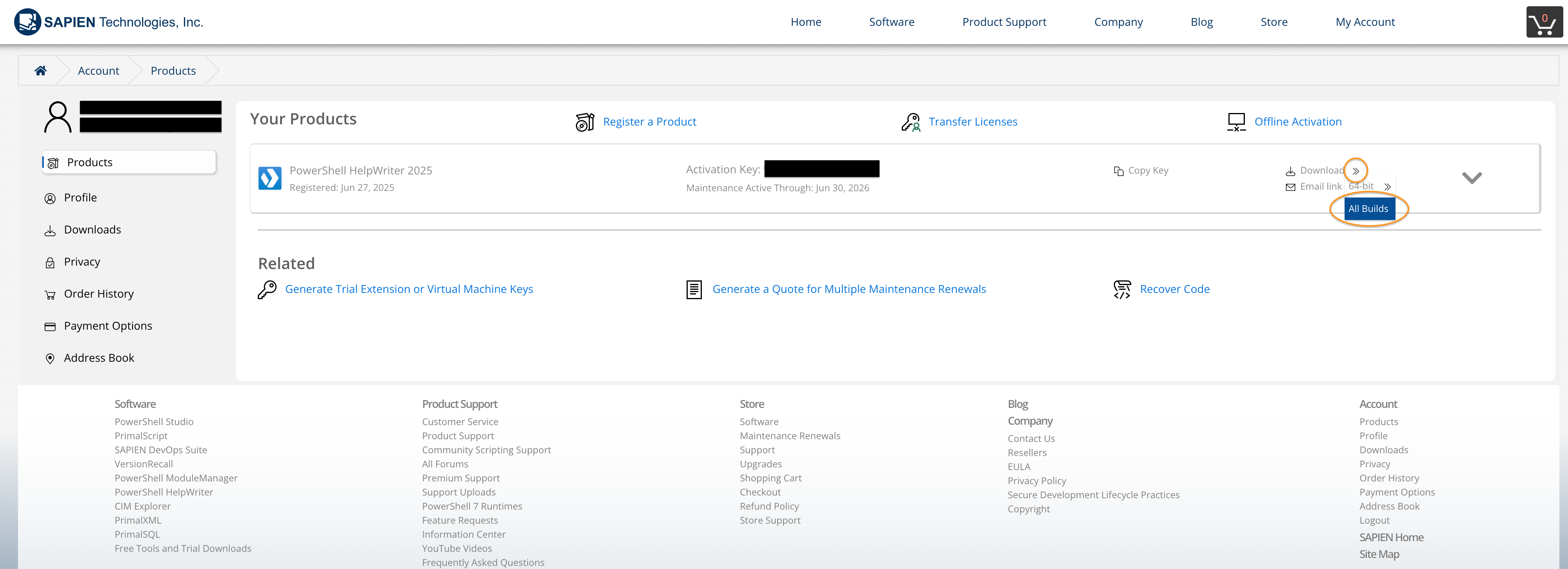Open PowerShell Studio footer link

154,422
